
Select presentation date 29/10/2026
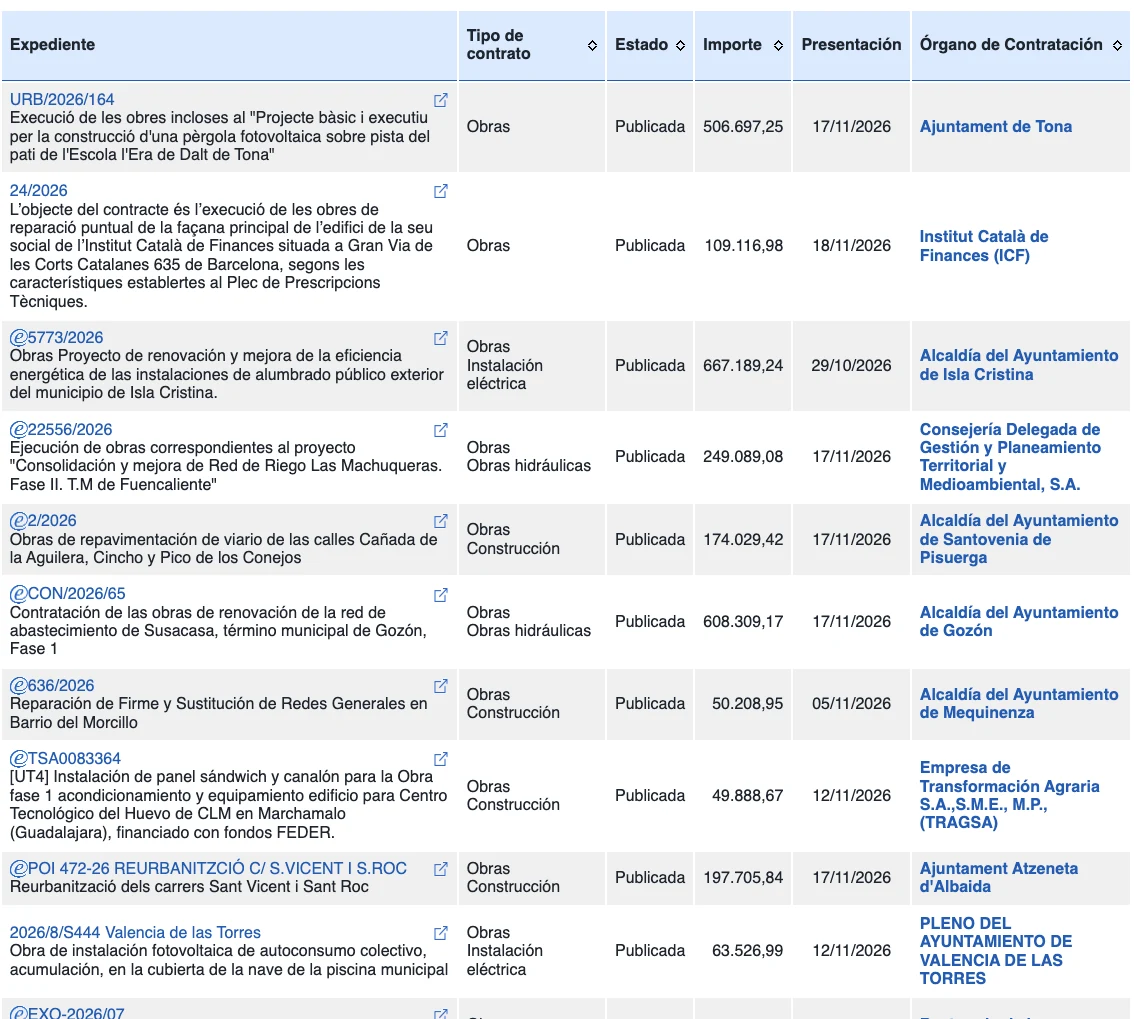pos(851,366)
